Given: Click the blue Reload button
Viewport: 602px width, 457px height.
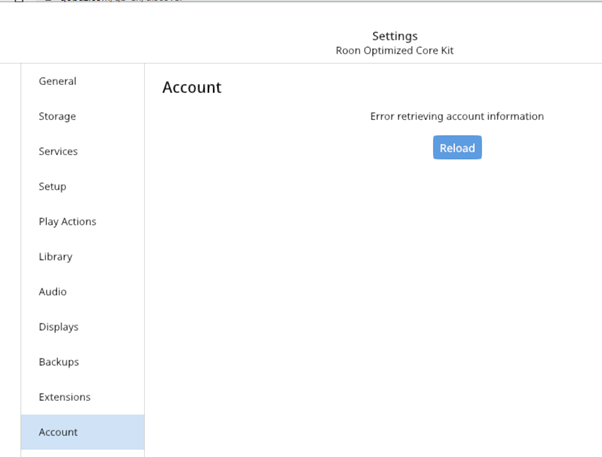Looking at the screenshot, I should click(457, 147).
